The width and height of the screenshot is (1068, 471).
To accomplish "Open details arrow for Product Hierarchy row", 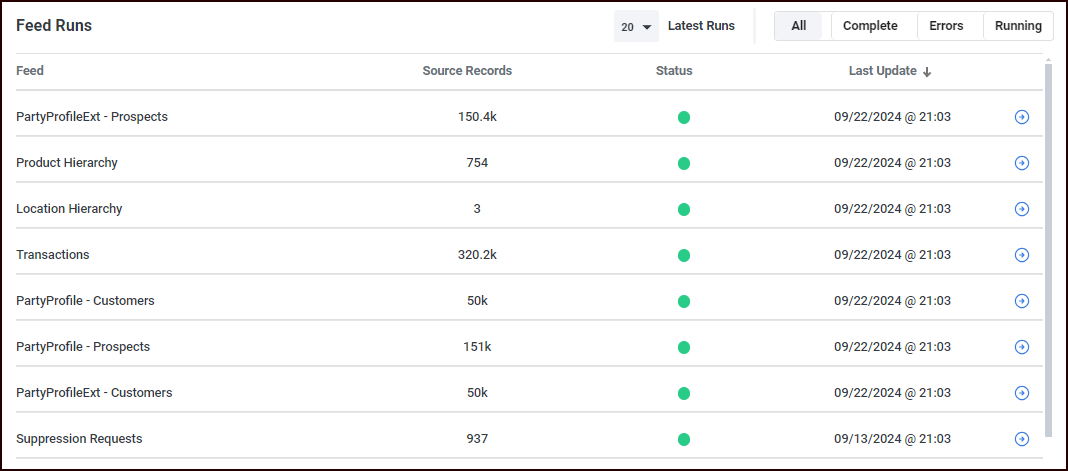I will click(x=1021, y=163).
